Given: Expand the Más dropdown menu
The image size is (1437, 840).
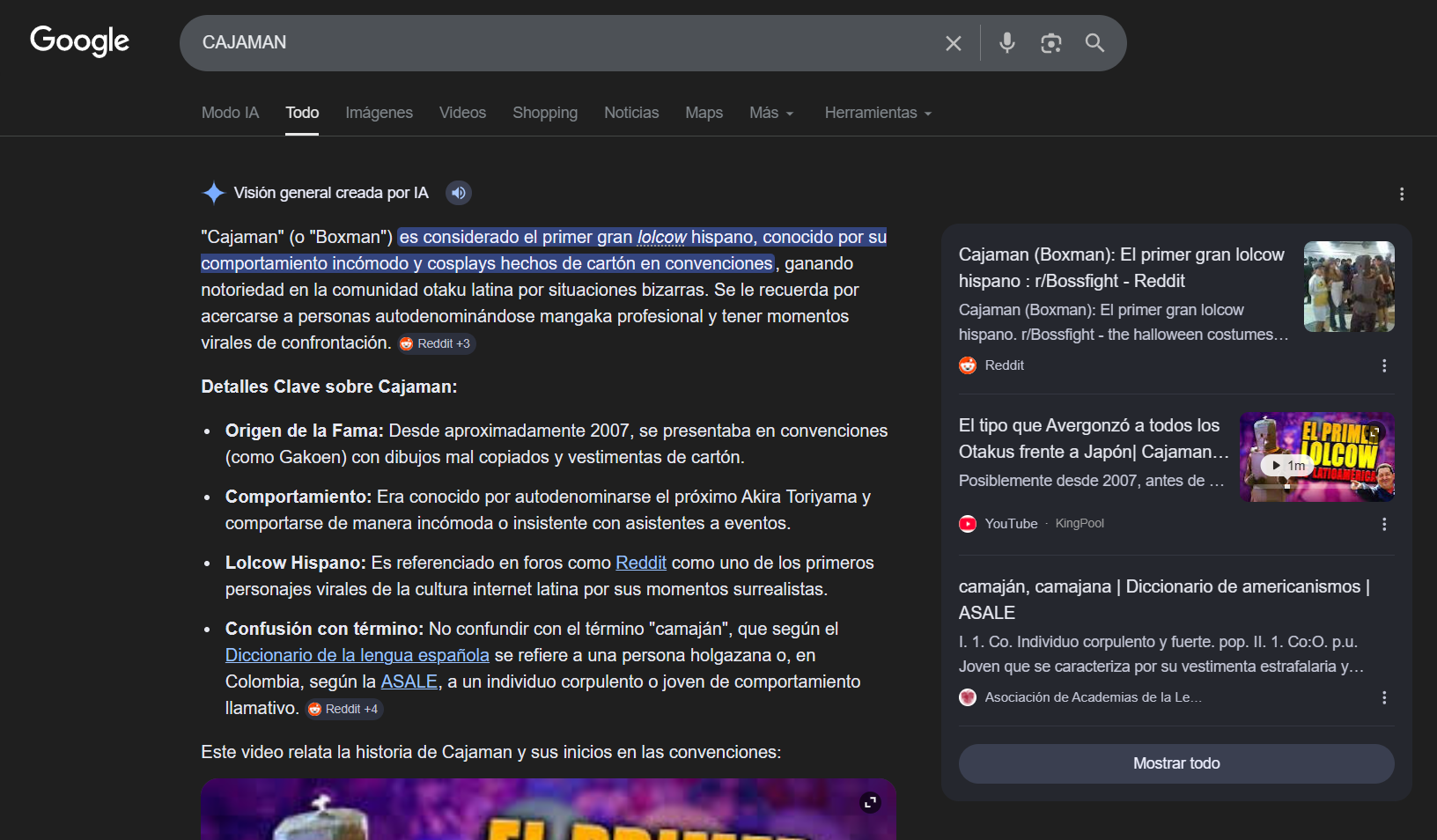Looking at the screenshot, I should [x=771, y=113].
